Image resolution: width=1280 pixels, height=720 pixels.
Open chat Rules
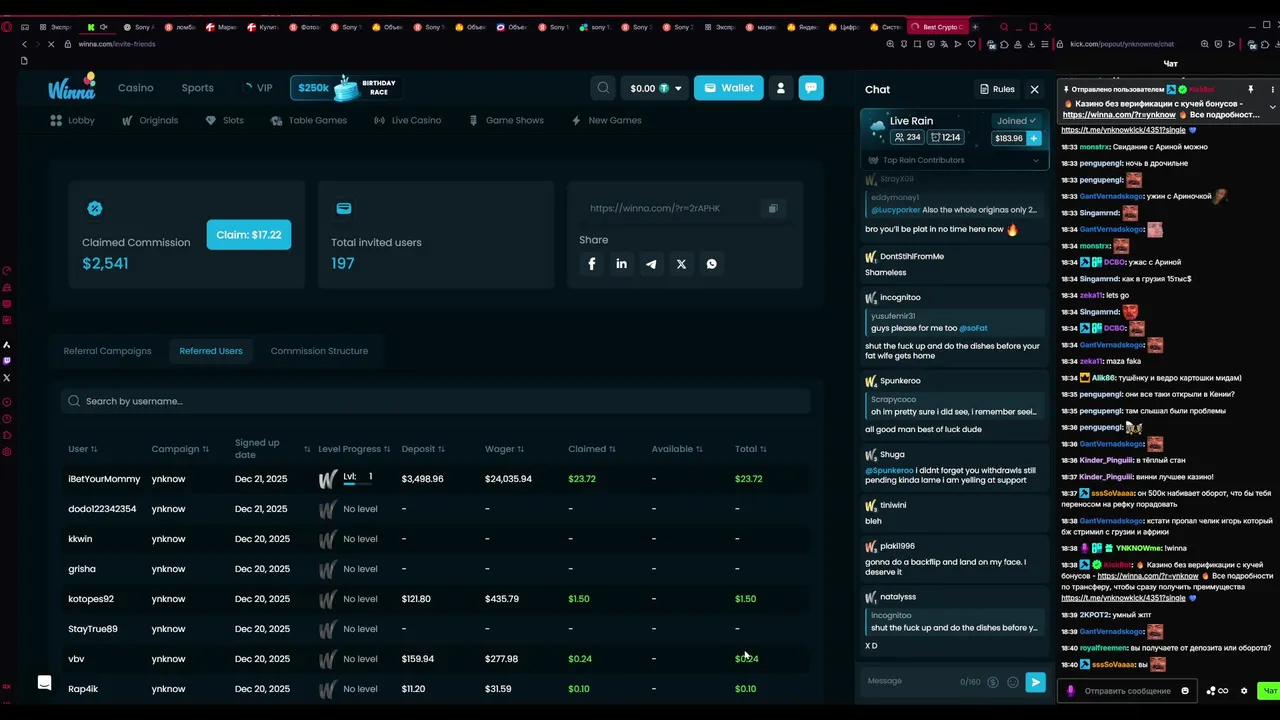pyautogui.click(x=997, y=89)
